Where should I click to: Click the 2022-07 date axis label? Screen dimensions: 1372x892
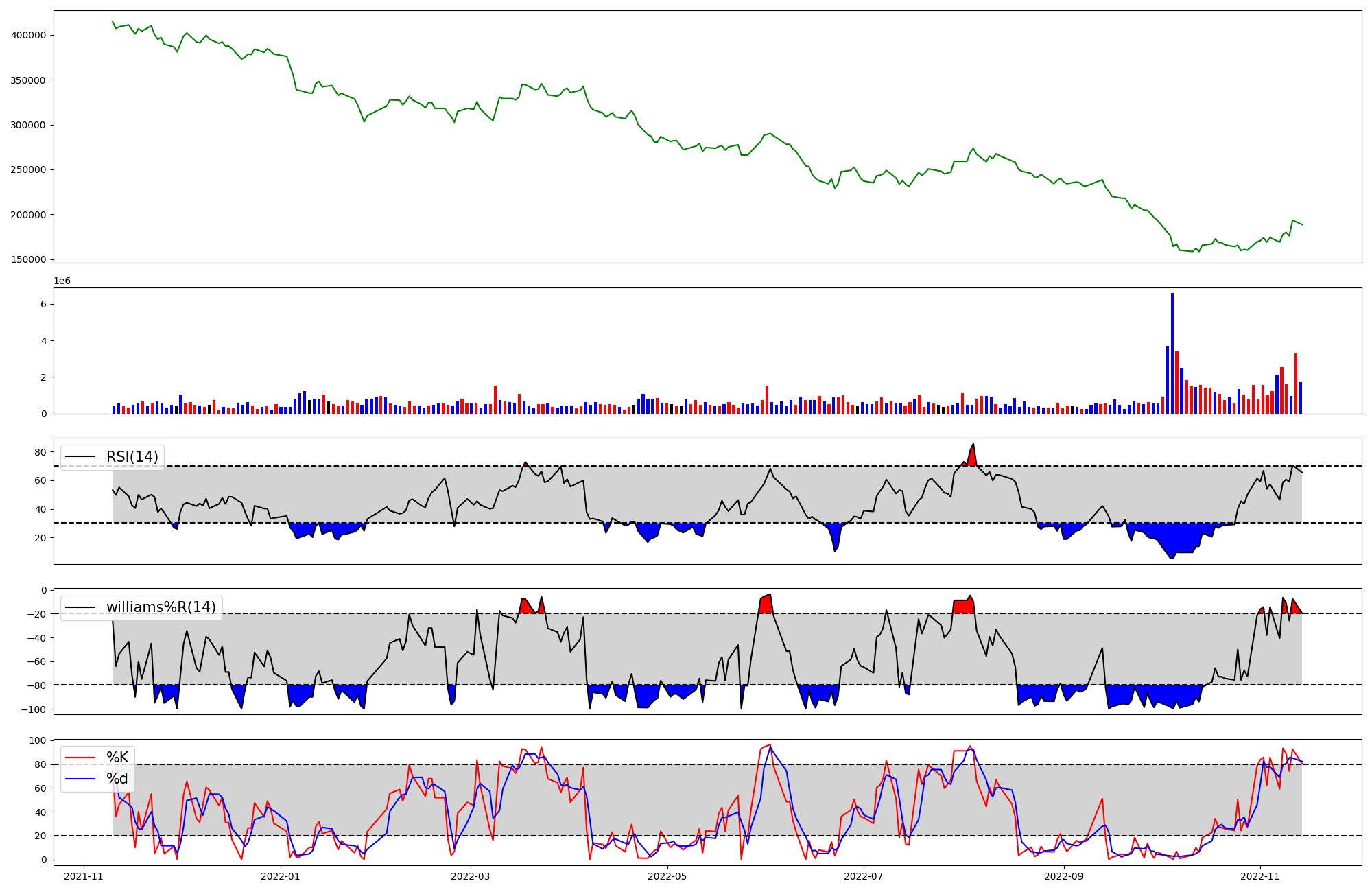[x=863, y=876]
